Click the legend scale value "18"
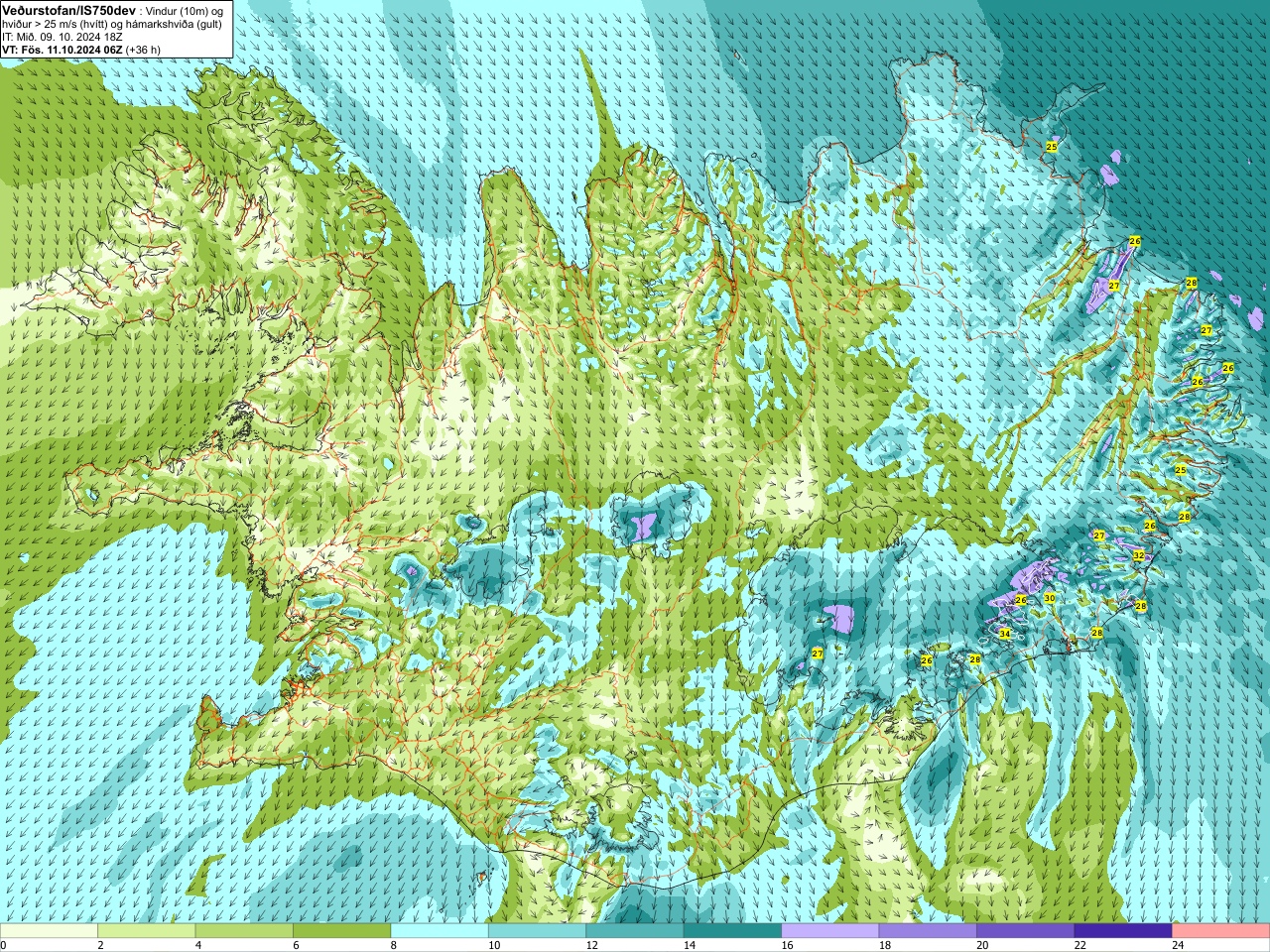This screenshot has width=1270, height=952. pyautogui.click(x=884, y=945)
